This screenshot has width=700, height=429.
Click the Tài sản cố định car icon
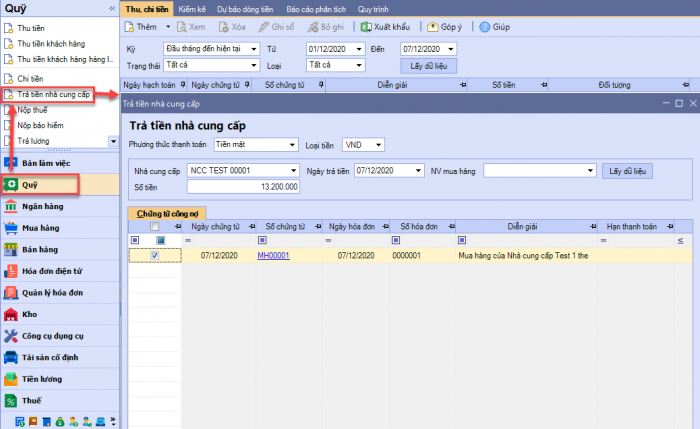click(11, 357)
